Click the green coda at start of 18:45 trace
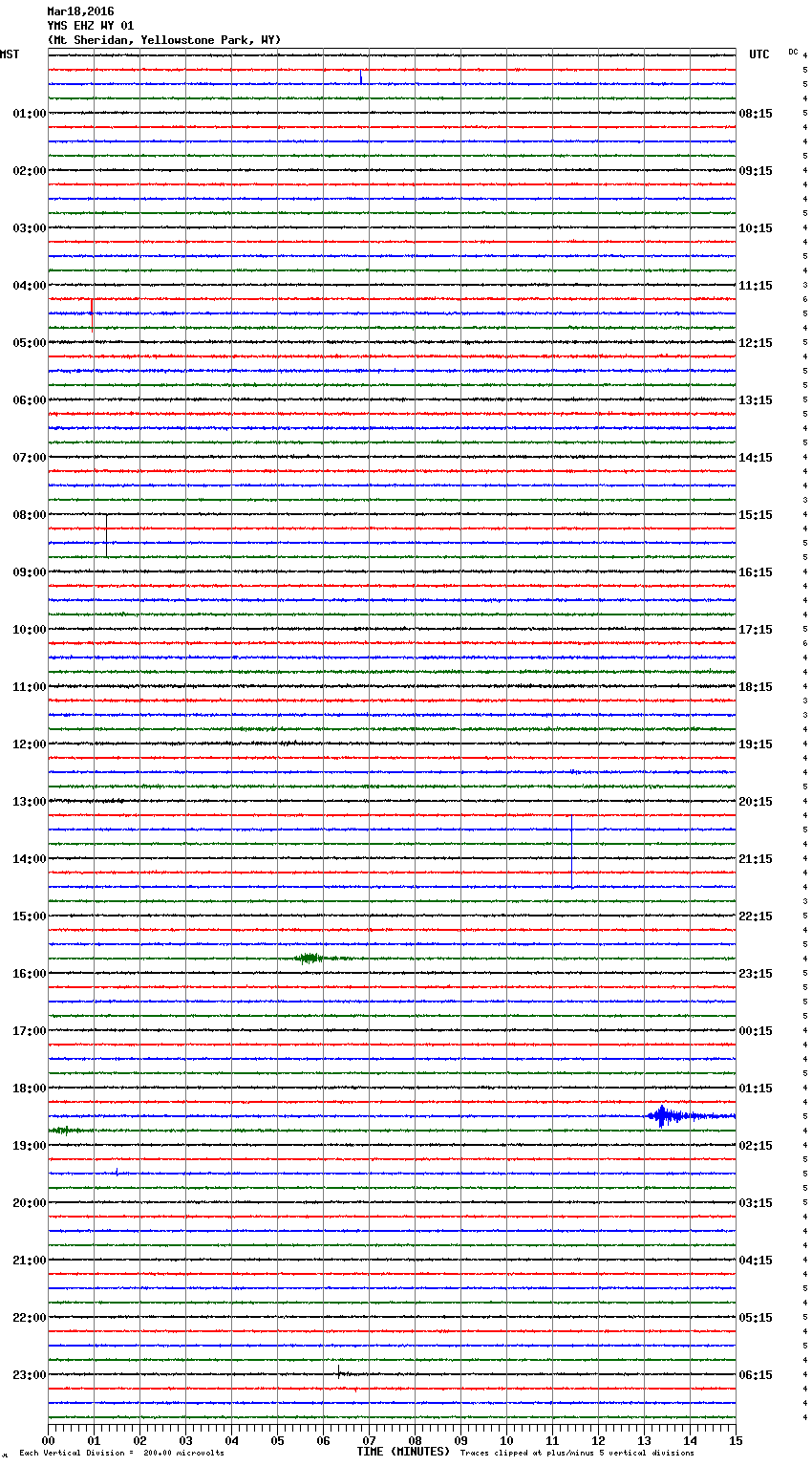This screenshot has width=812, height=1466. pos(65,1131)
